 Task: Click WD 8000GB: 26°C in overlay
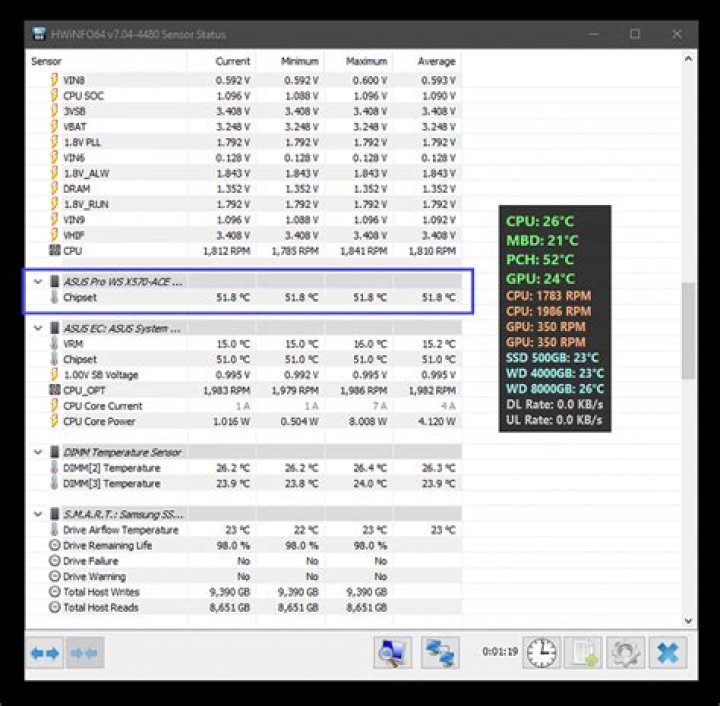(x=555, y=389)
